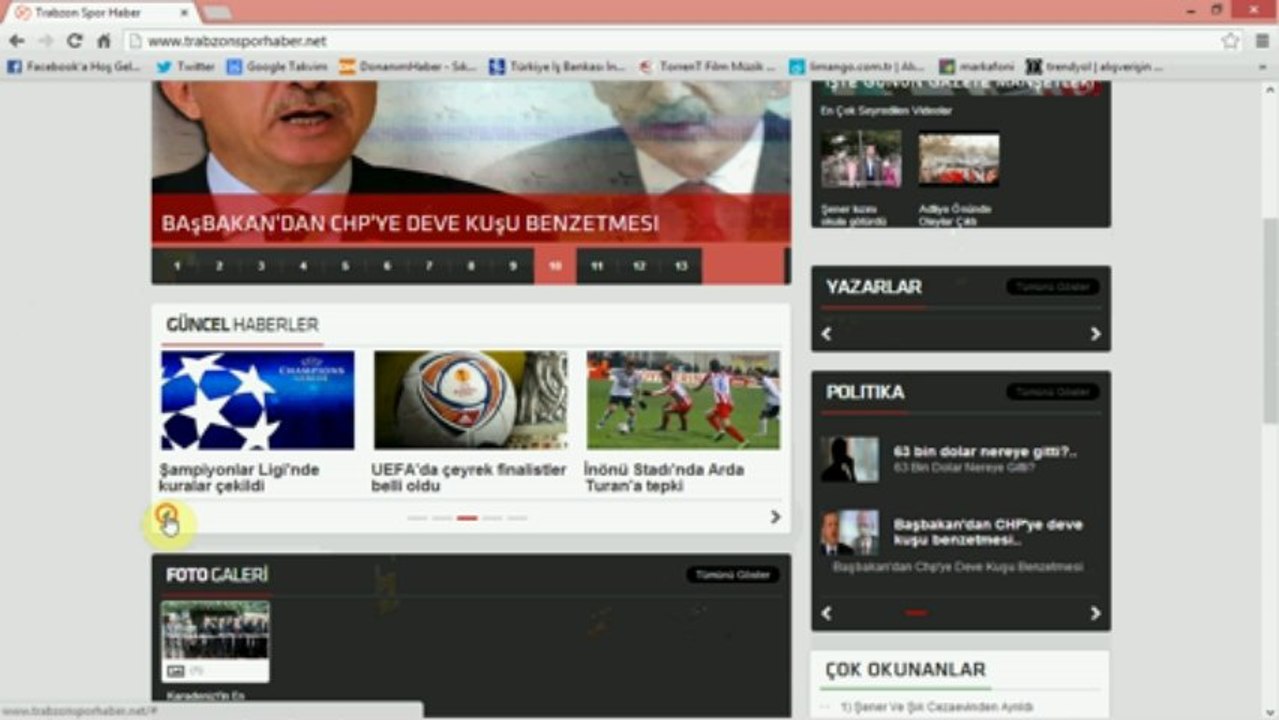Previous arrow in Politika panel
This screenshot has width=1279, height=720.
coord(826,613)
